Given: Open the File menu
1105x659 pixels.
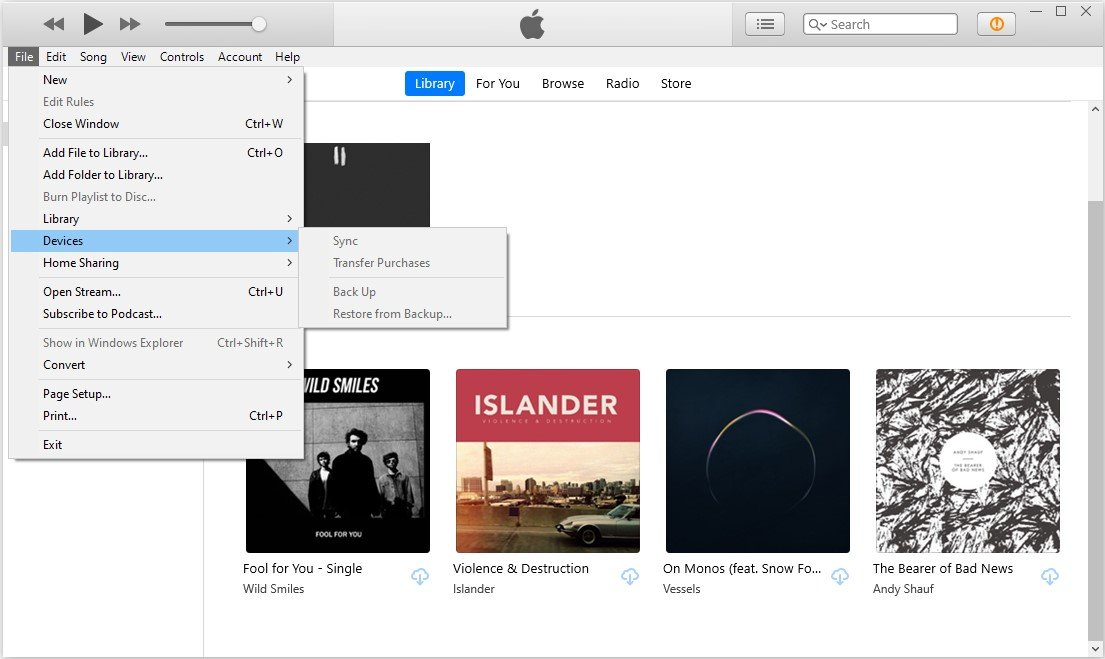Looking at the screenshot, I should pos(24,56).
